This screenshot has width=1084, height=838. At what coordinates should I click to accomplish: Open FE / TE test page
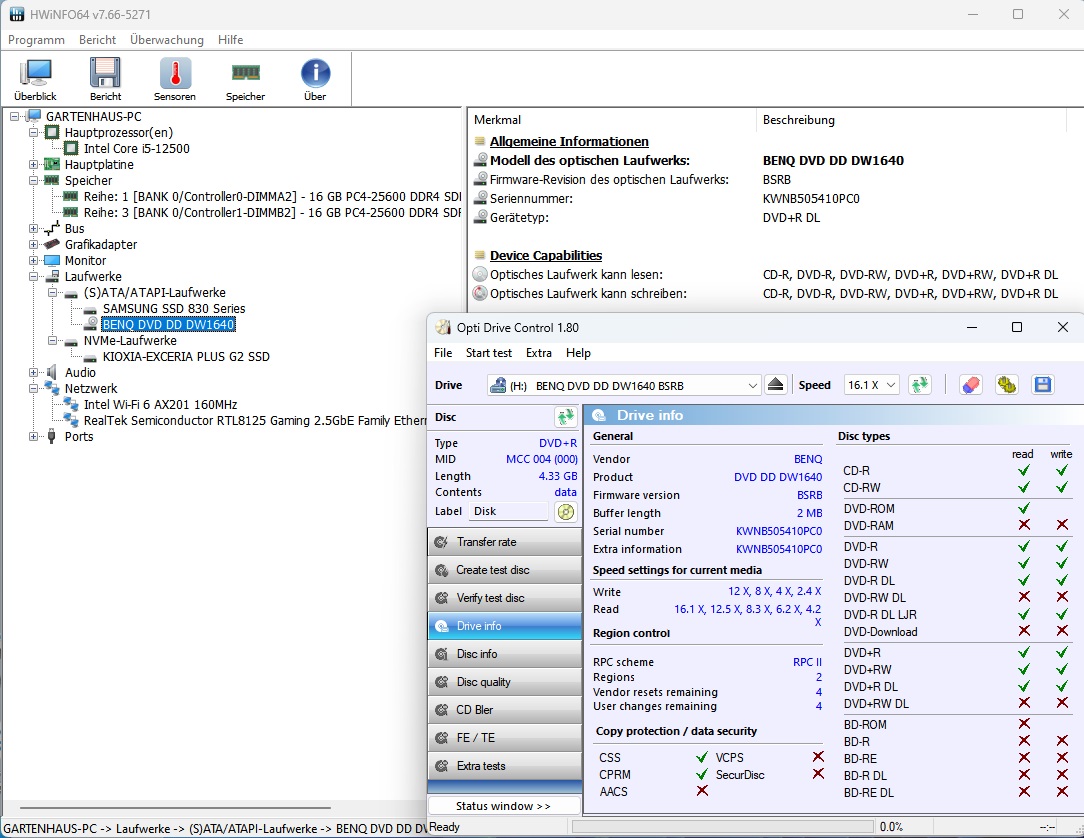coord(505,738)
